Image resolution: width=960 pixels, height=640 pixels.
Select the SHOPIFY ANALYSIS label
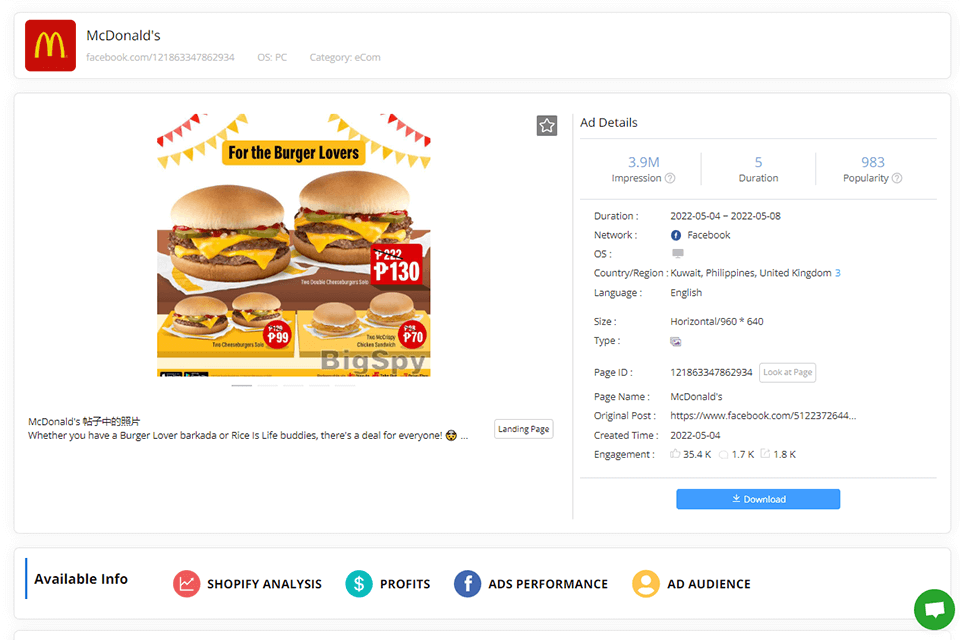click(264, 584)
